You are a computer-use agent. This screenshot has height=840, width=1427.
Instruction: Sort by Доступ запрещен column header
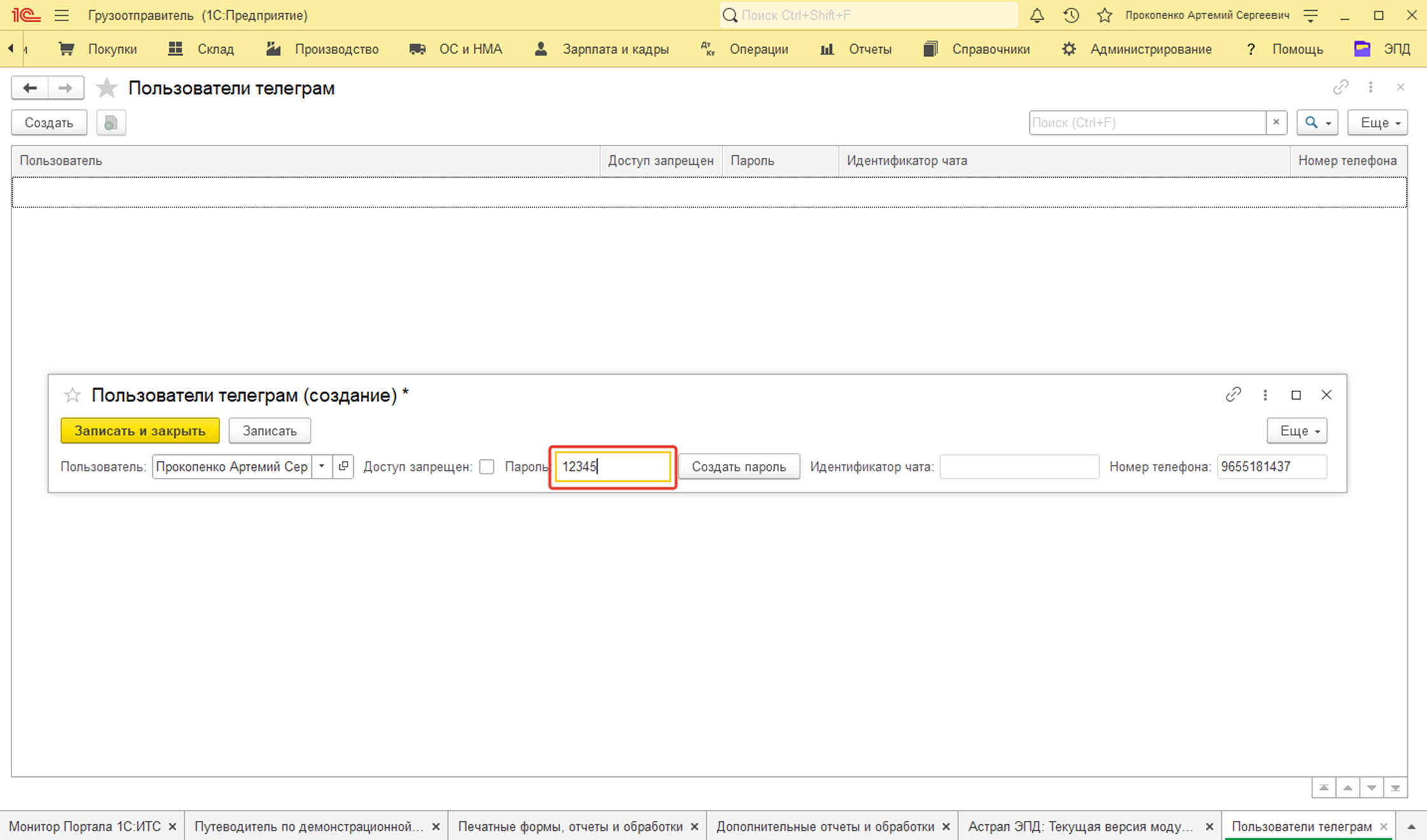coord(661,160)
